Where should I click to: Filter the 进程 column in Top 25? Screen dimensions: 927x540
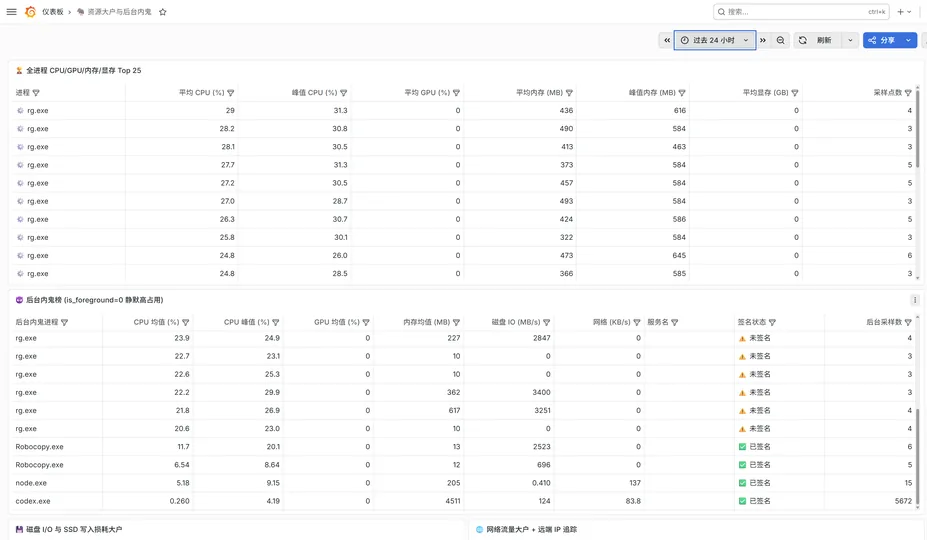36,93
